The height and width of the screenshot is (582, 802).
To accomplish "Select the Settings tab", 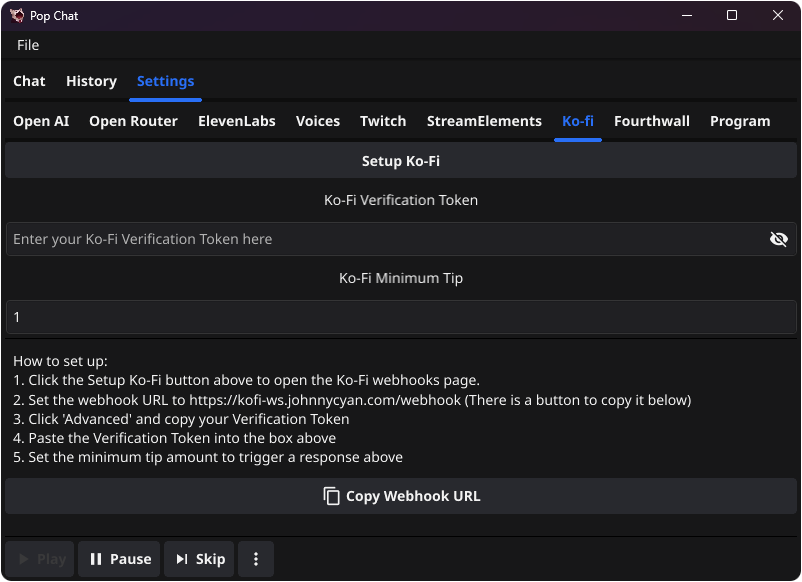I will pyautogui.click(x=165, y=81).
